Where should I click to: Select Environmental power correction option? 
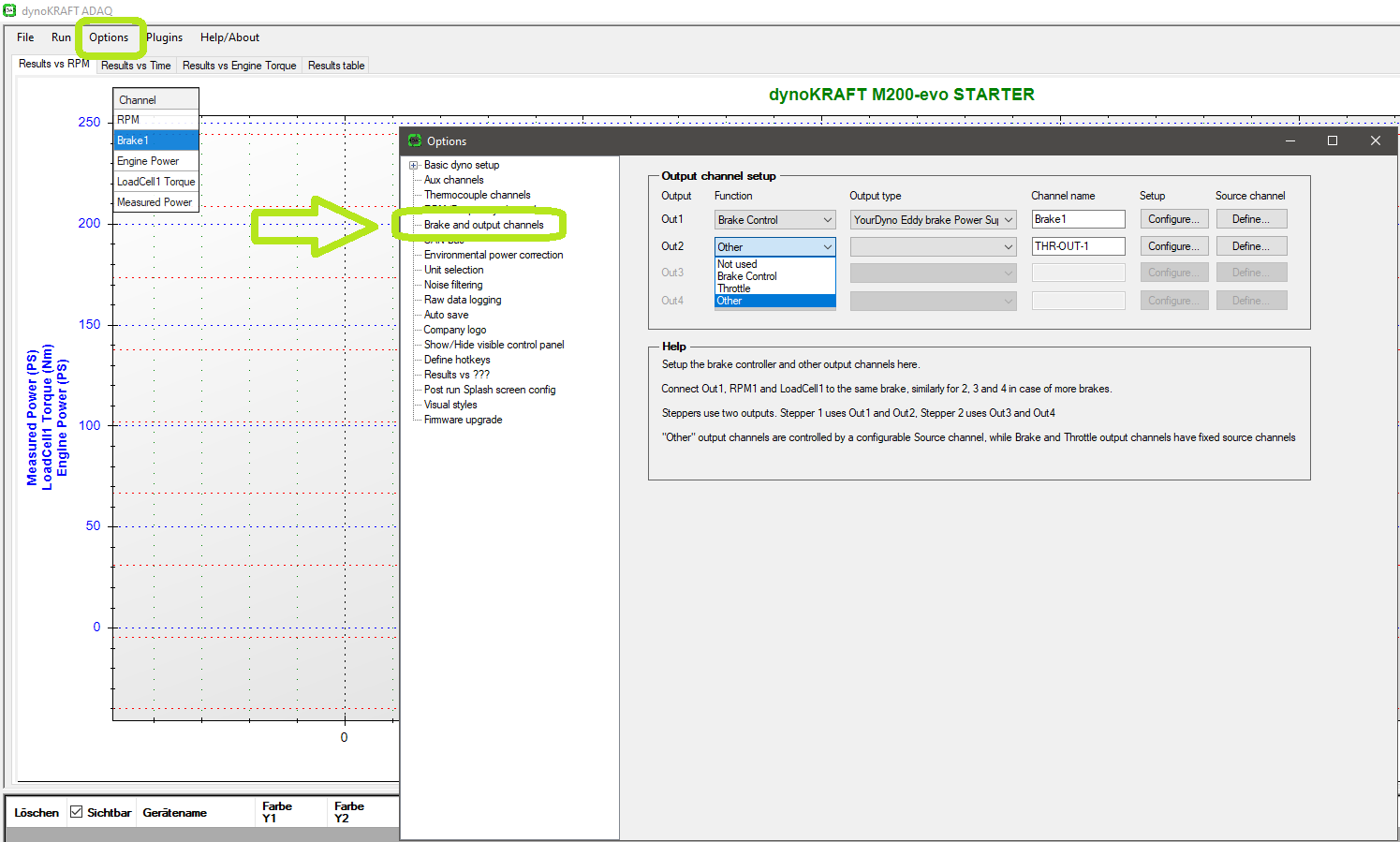click(494, 255)
